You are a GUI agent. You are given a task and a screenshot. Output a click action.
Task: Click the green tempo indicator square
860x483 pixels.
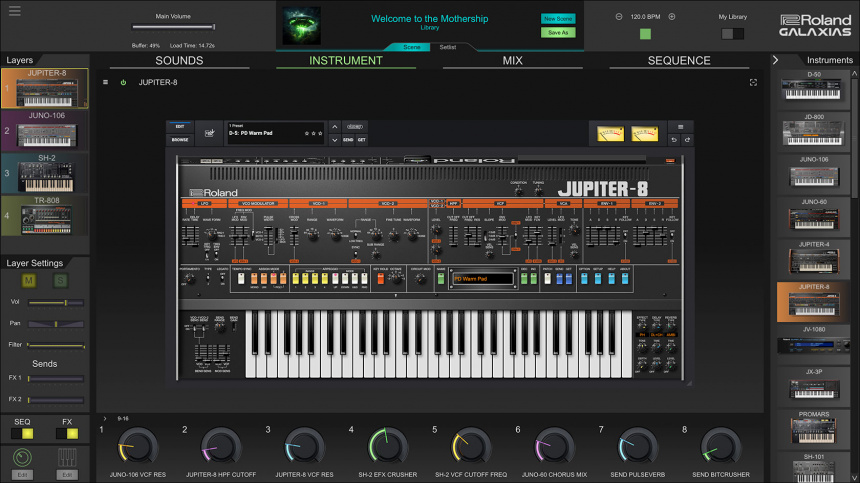(646, 34)
